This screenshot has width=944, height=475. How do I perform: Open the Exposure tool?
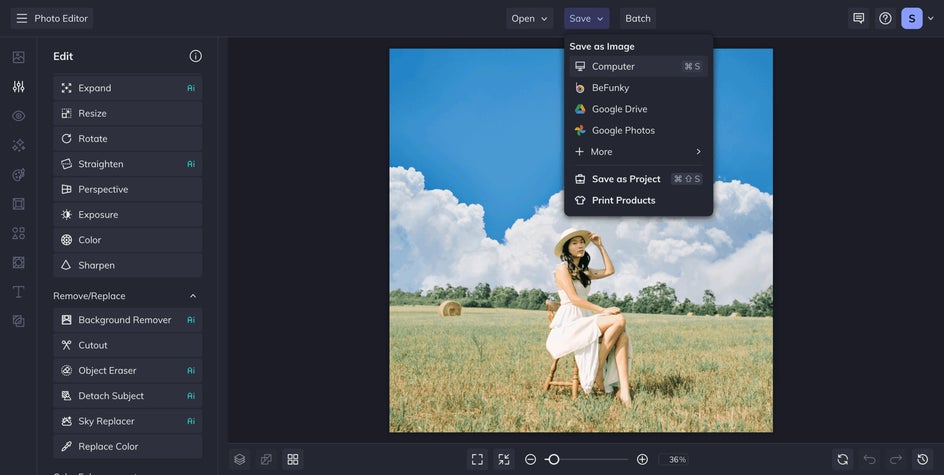click(128, 214)
